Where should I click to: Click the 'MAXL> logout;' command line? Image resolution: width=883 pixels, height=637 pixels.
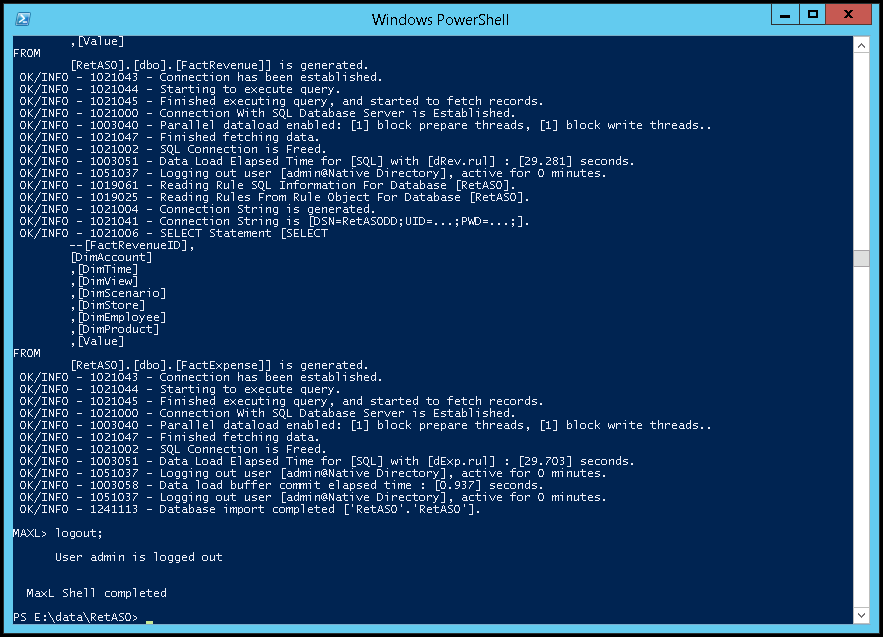tap(57, 533)
